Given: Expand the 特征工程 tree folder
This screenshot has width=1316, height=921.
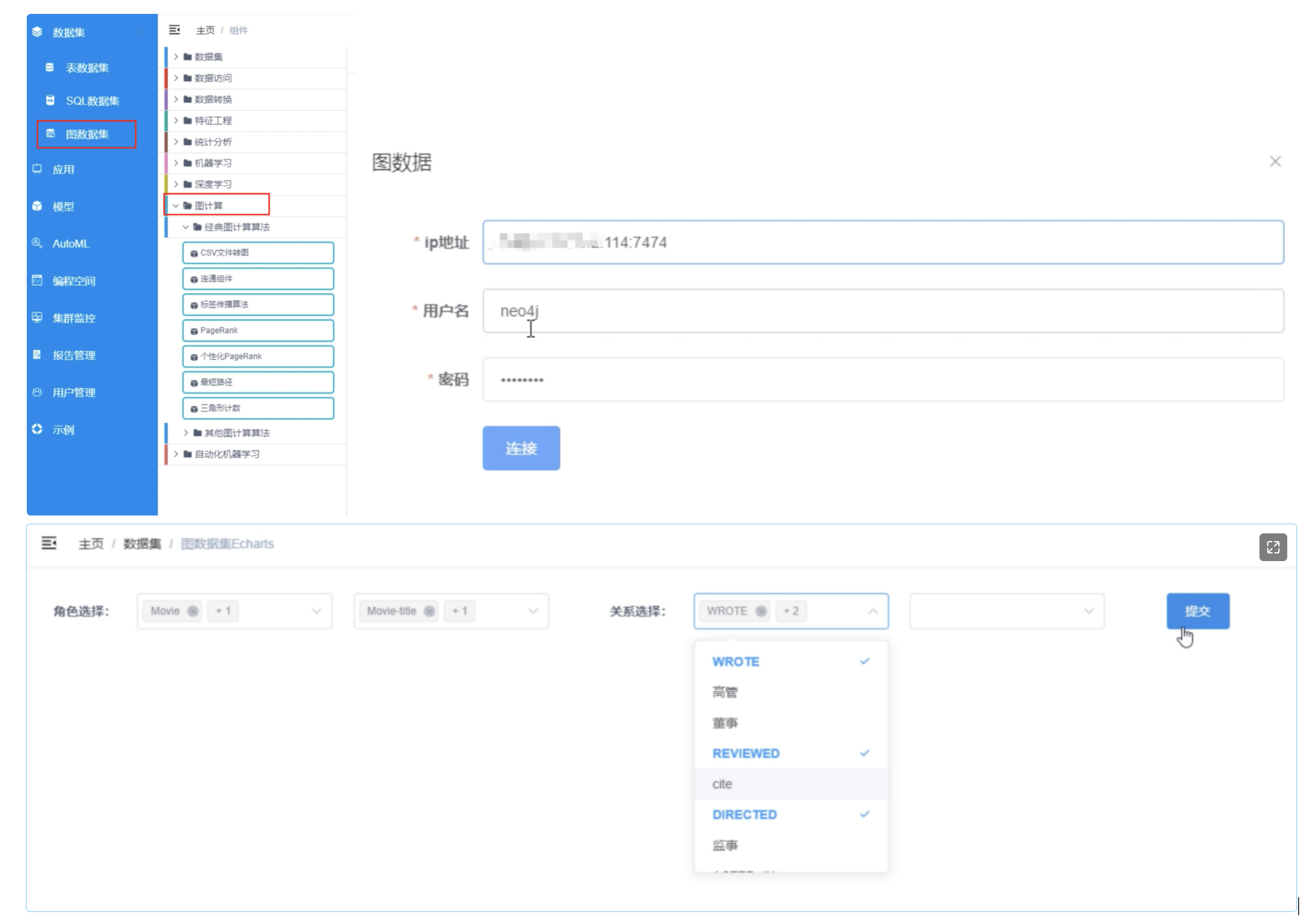Looking at the screenshot, I should (176, 120).
